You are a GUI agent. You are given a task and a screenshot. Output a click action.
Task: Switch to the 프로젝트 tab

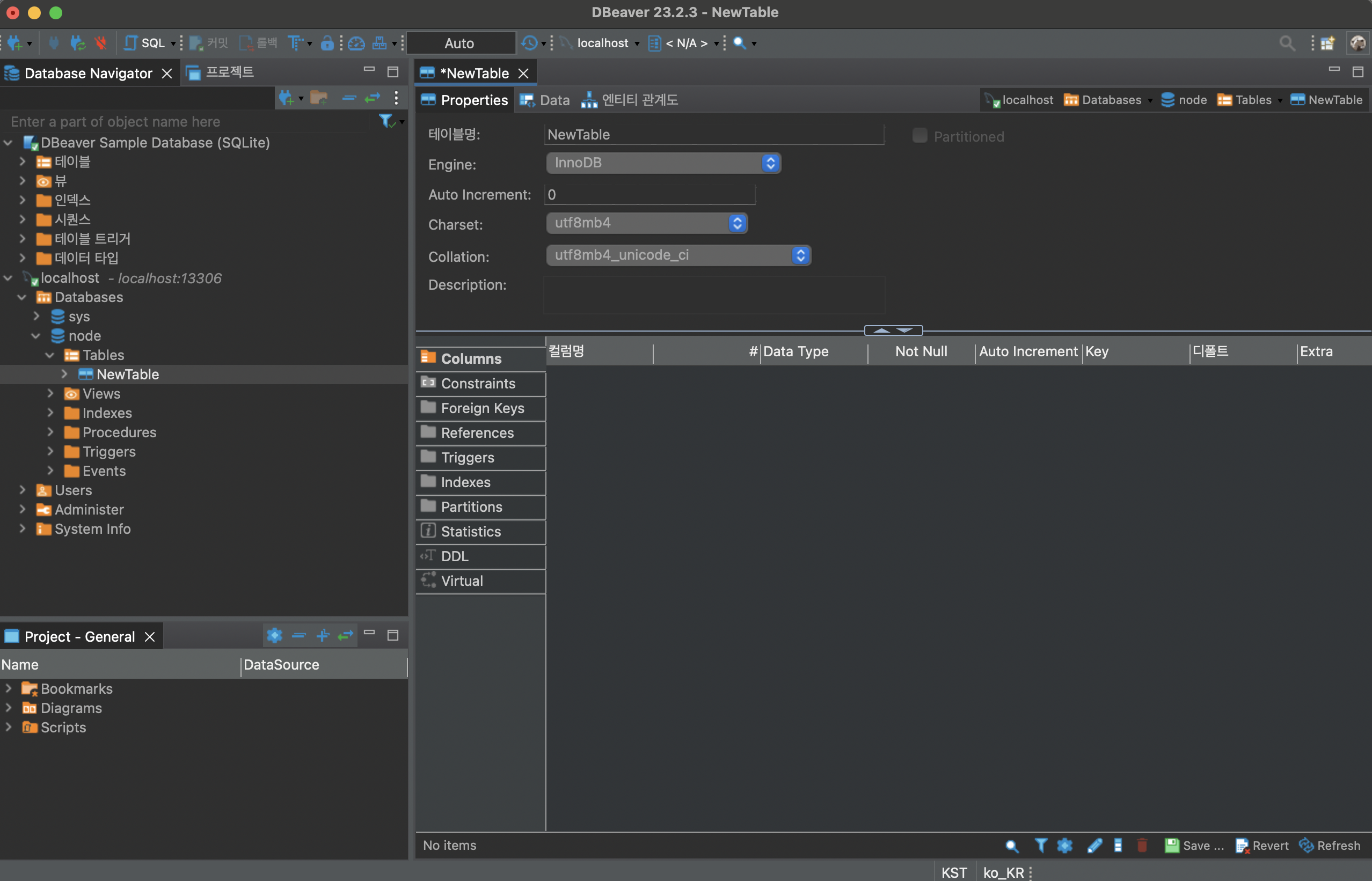click(x=220, y=72)
